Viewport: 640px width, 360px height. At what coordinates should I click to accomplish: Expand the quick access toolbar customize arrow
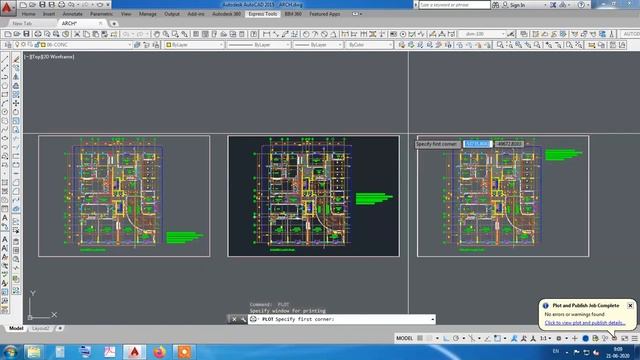pos(108,5)
